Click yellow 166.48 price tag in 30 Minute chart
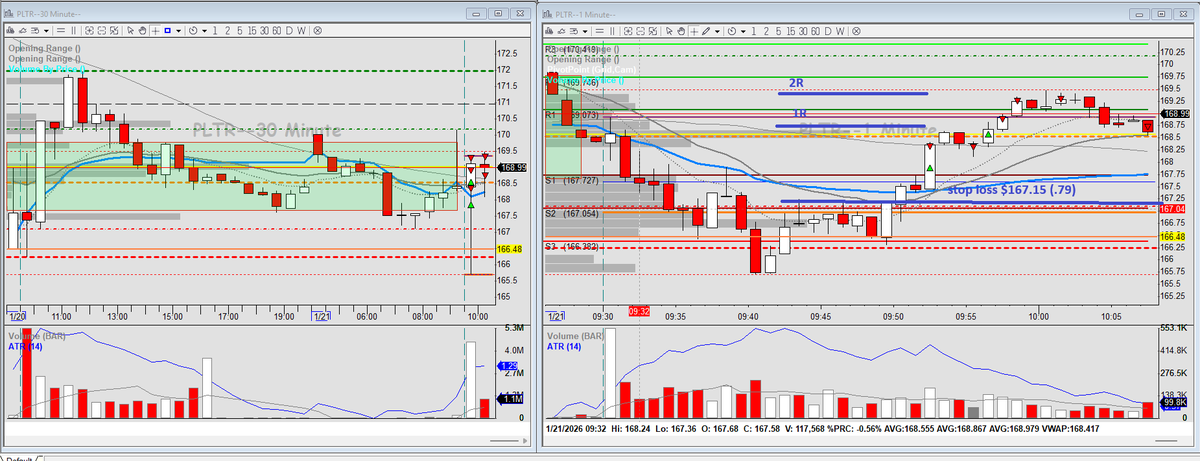 (509, 249)
